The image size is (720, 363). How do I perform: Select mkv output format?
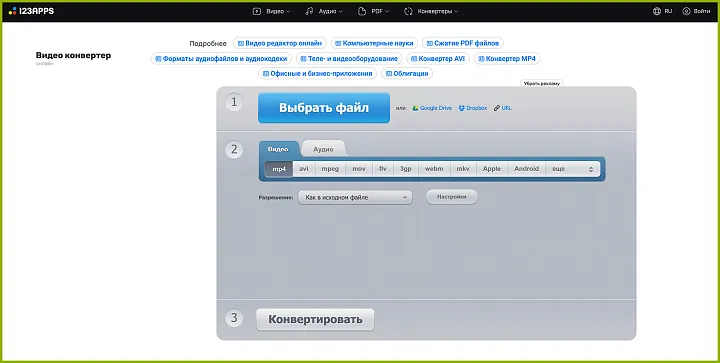[463, 169]
